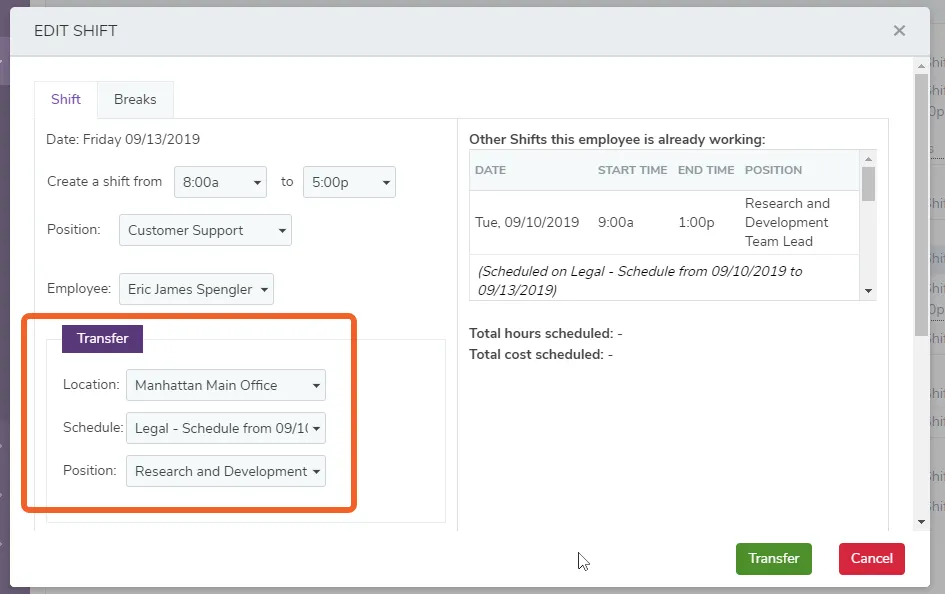
Task: Close the Edit Shift dialog
Action: click(899, 31)
